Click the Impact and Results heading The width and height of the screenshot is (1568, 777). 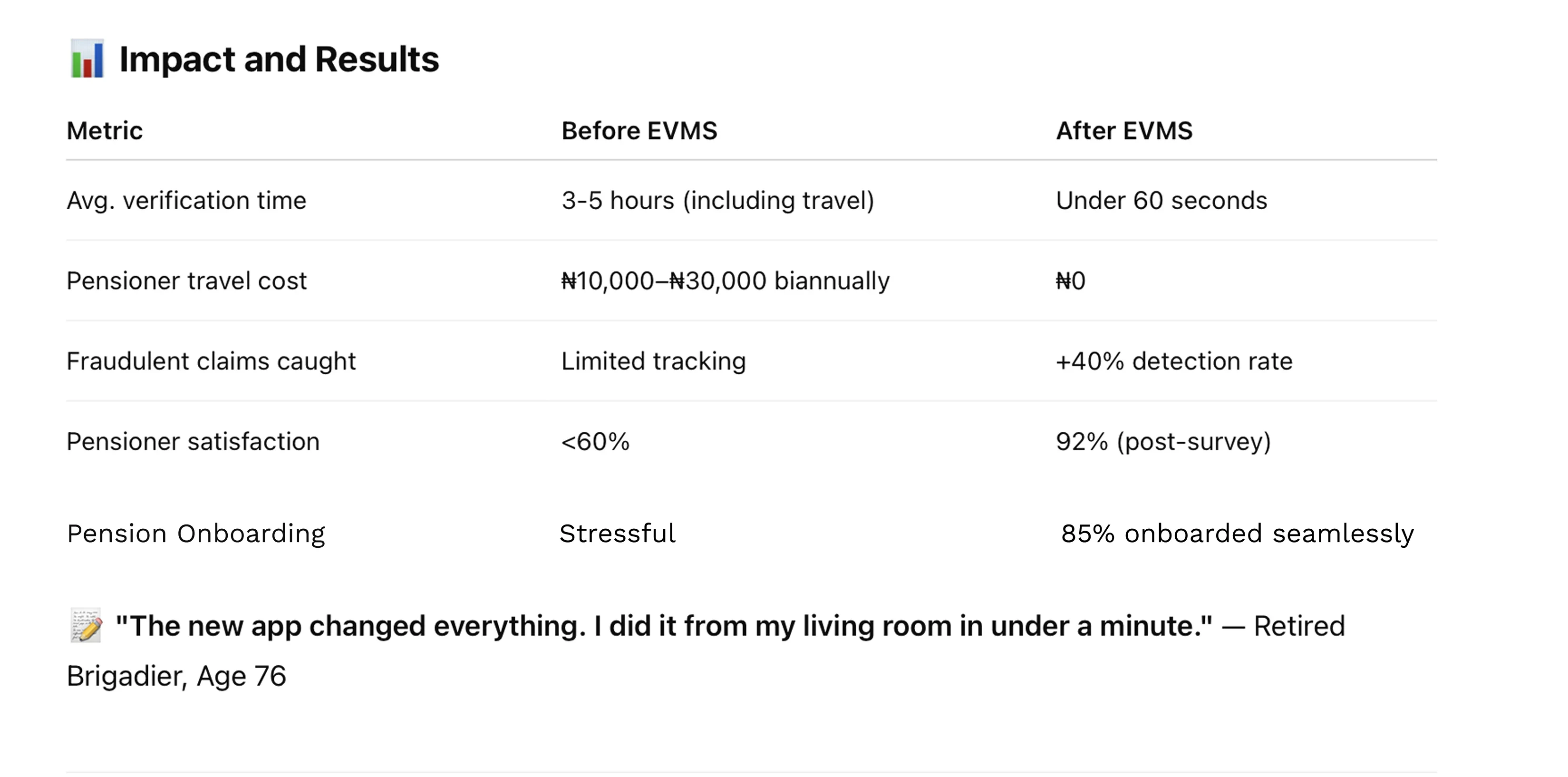click(x=279, y=59)
